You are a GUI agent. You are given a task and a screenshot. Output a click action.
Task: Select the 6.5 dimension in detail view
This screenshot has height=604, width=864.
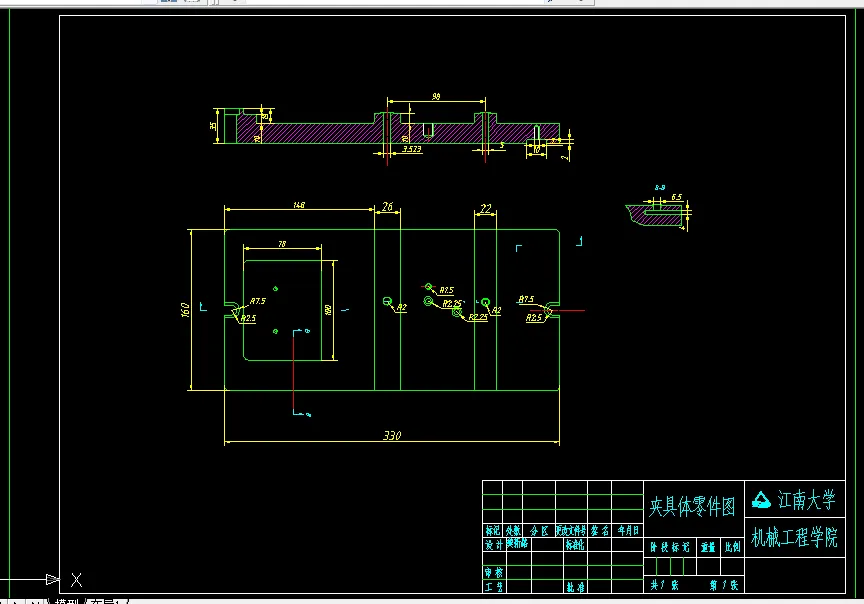676,197
